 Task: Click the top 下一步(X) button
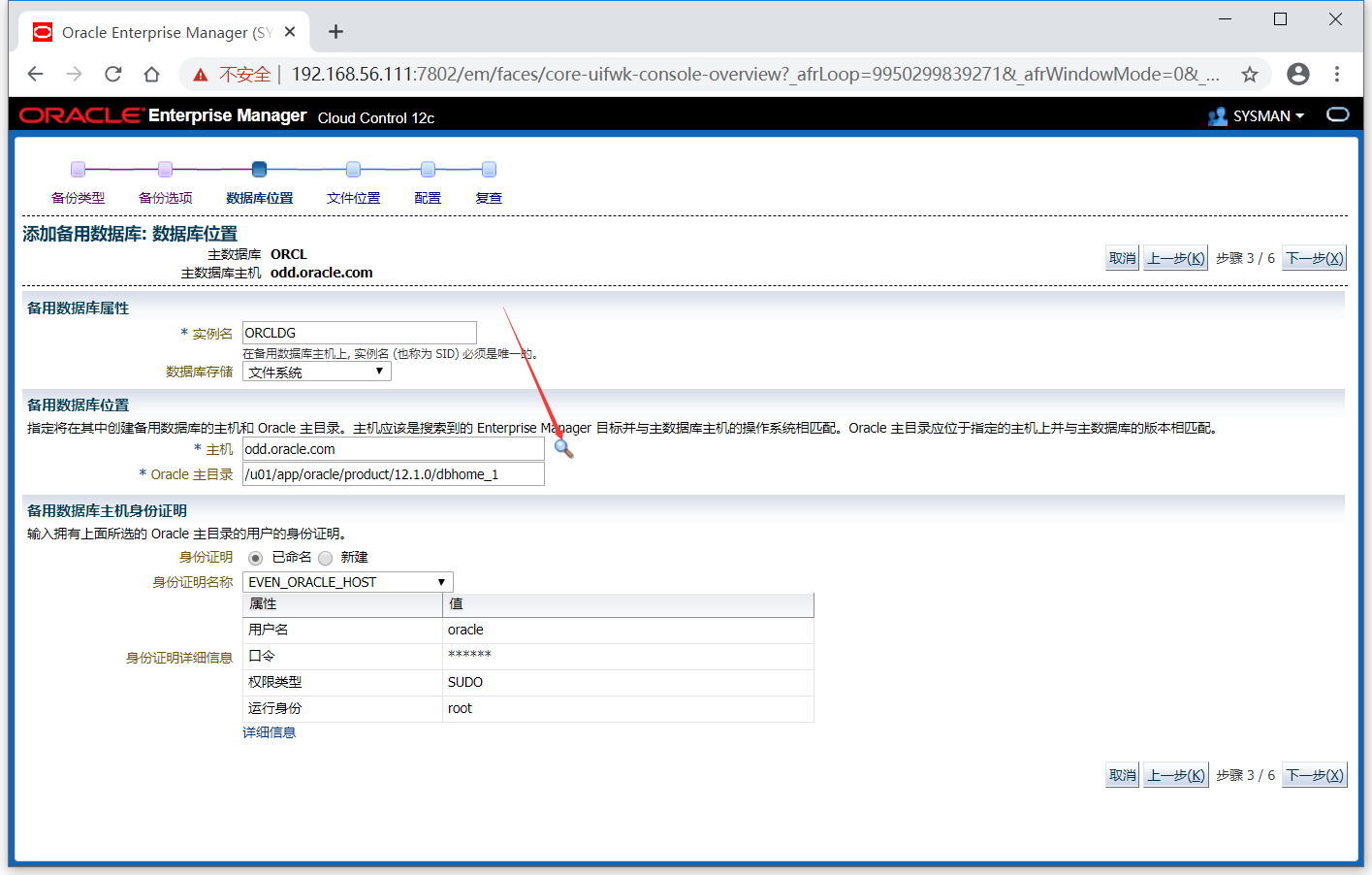pos(1315,258)
